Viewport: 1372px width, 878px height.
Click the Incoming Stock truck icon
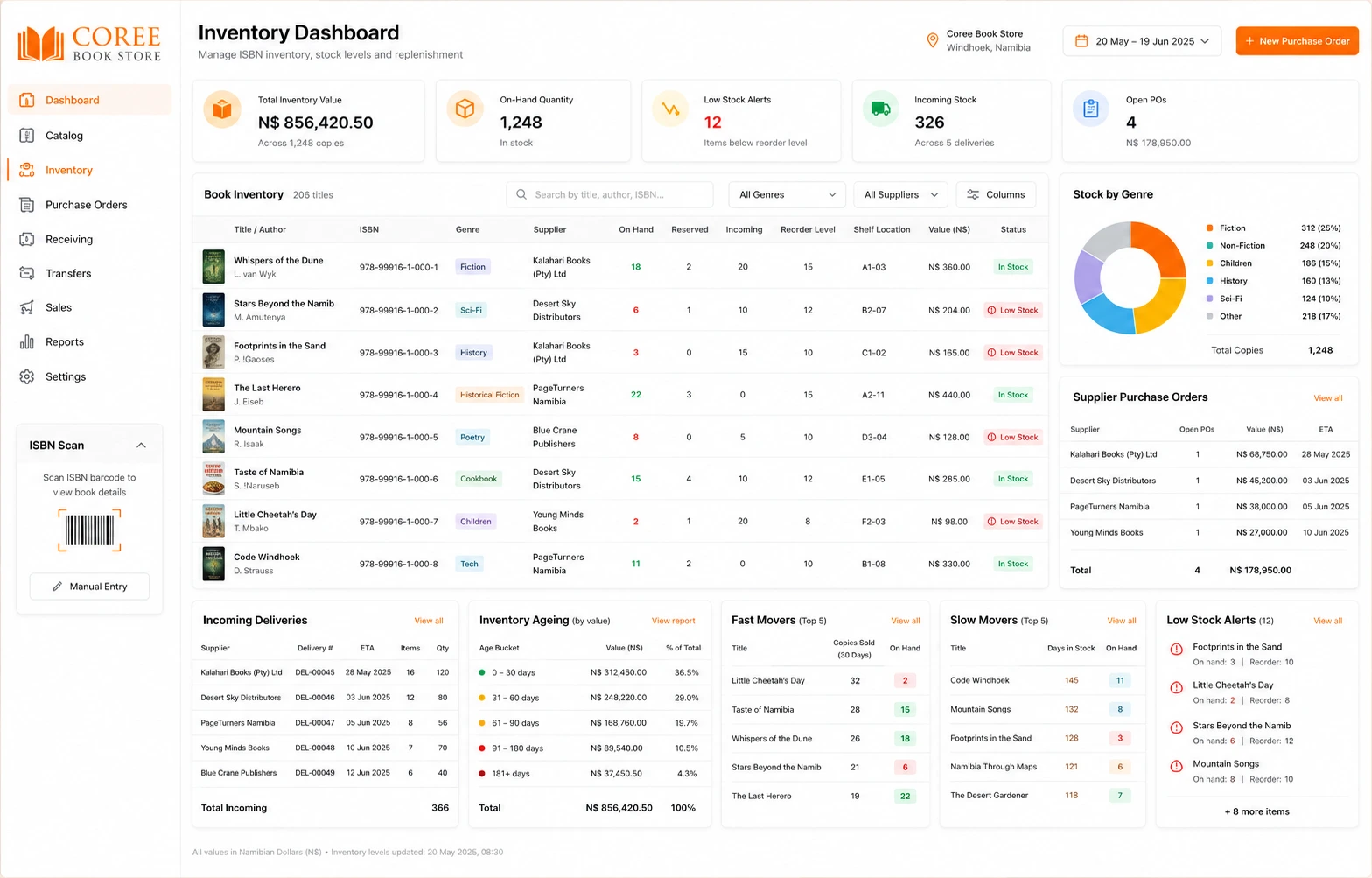coord(881,109)
